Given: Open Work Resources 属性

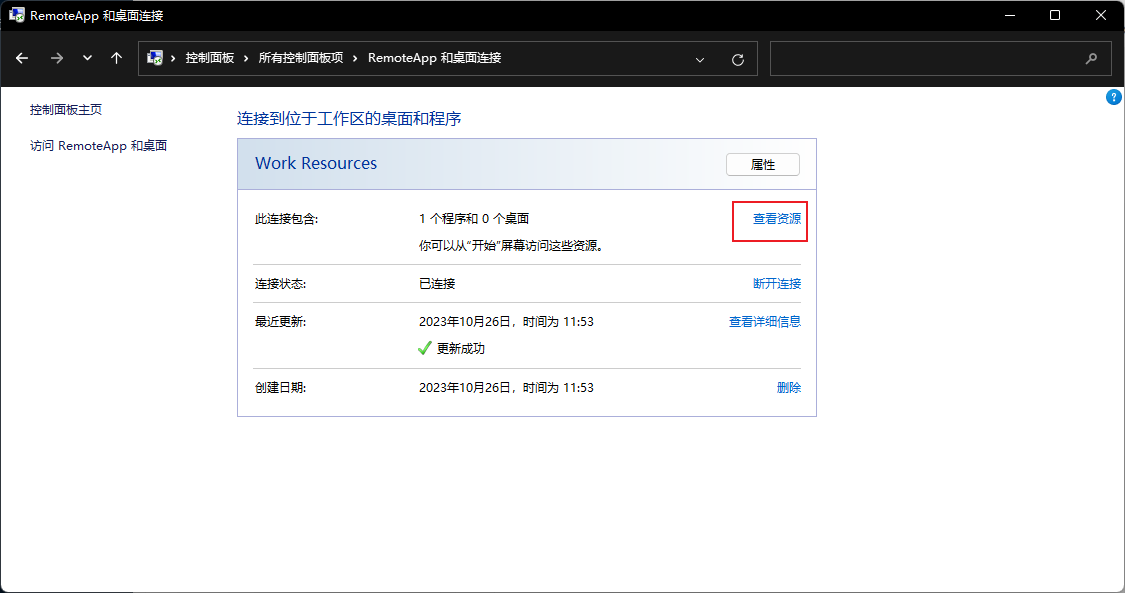Looking at the screenshot, I should point(762,164).
